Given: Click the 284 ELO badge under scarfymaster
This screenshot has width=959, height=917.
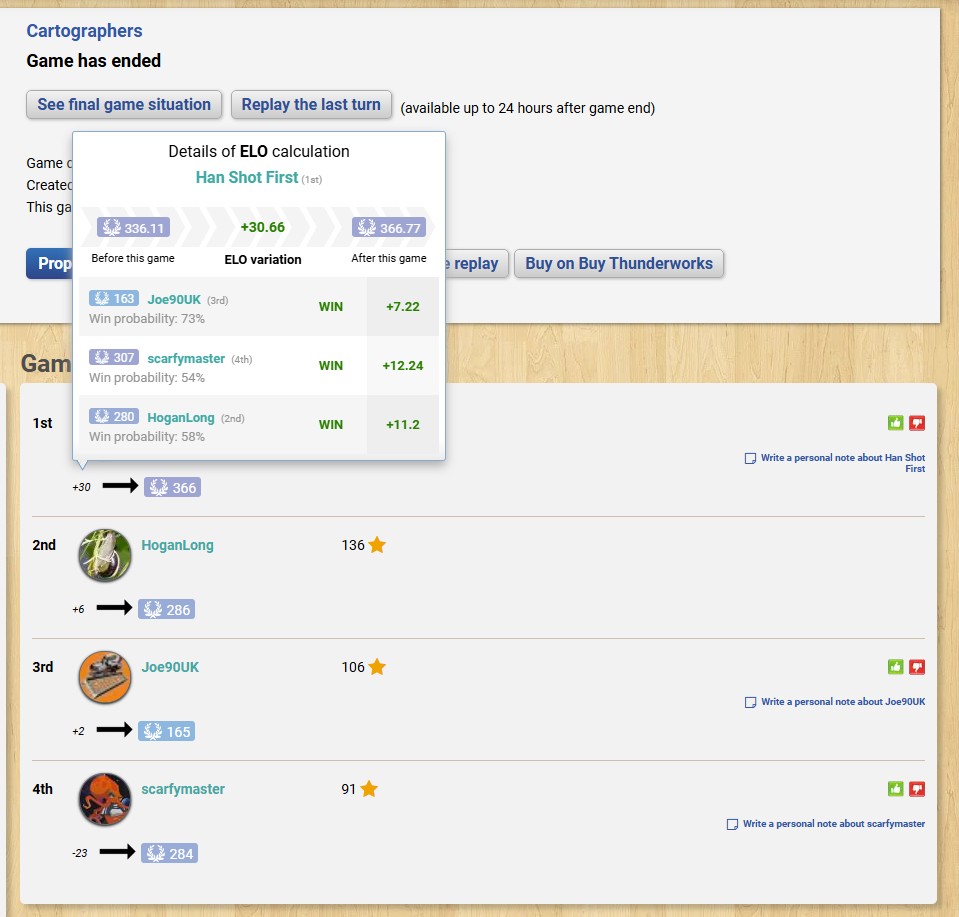Looking at the screenshot, I should 169,853.
